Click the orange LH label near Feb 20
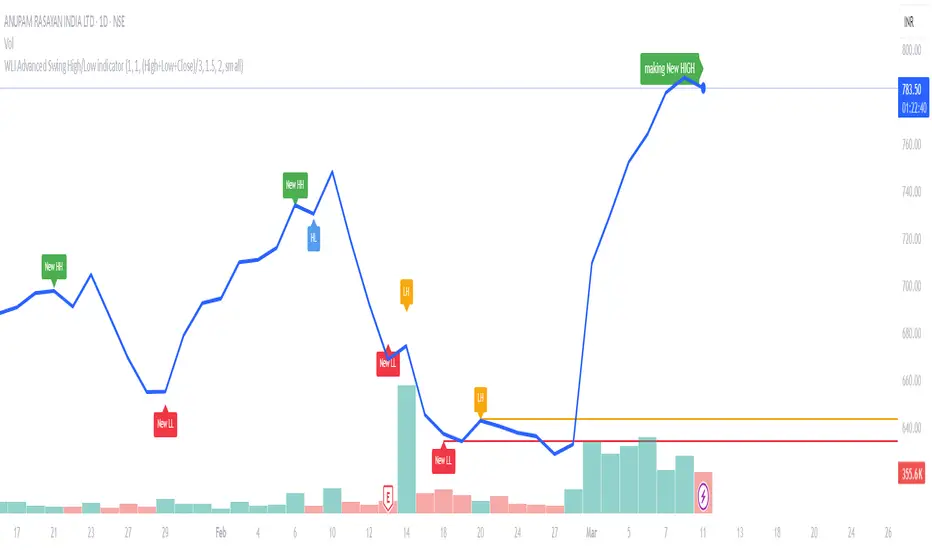 [x=480, y=400]
